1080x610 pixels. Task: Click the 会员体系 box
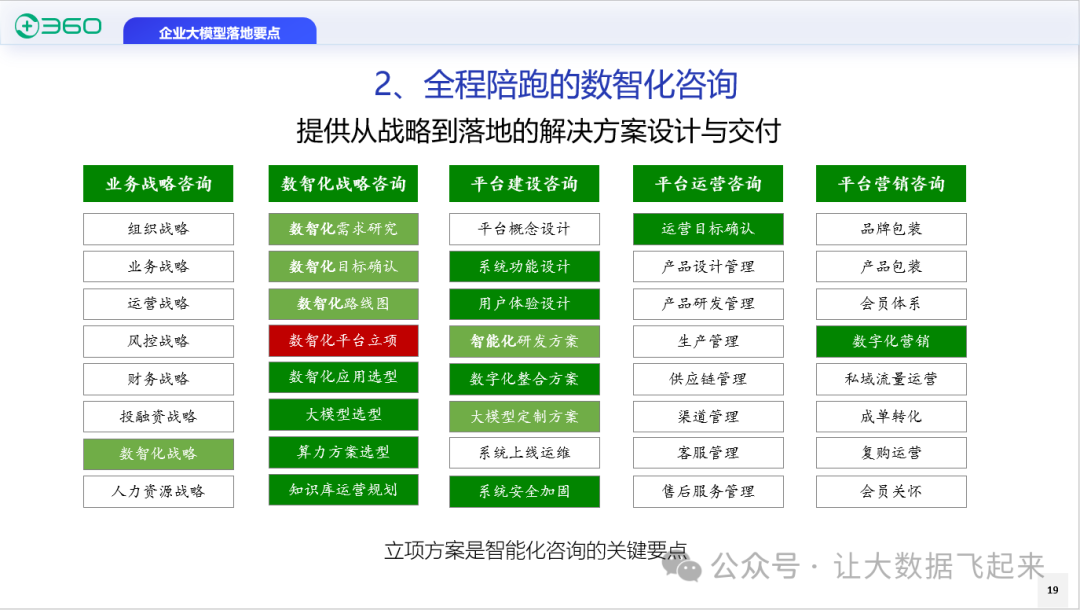pyautogui.click(x=891, y=304)
